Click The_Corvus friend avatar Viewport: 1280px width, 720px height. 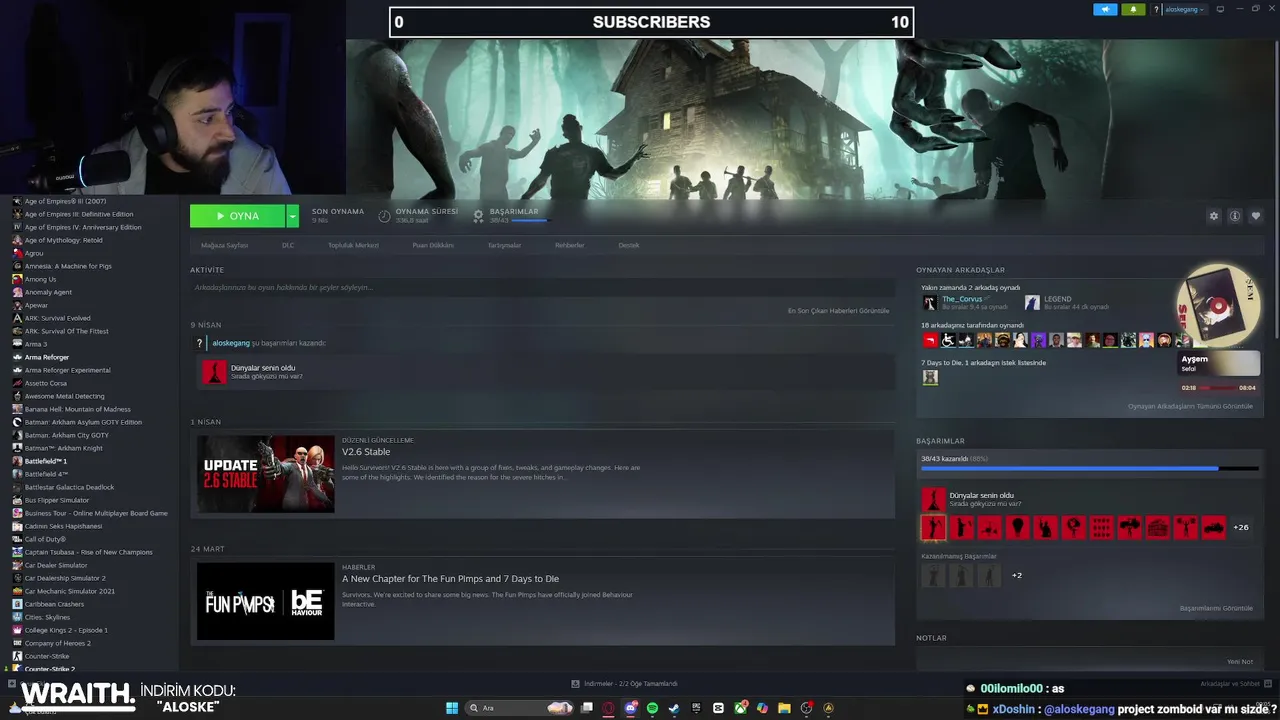(930, 302)
